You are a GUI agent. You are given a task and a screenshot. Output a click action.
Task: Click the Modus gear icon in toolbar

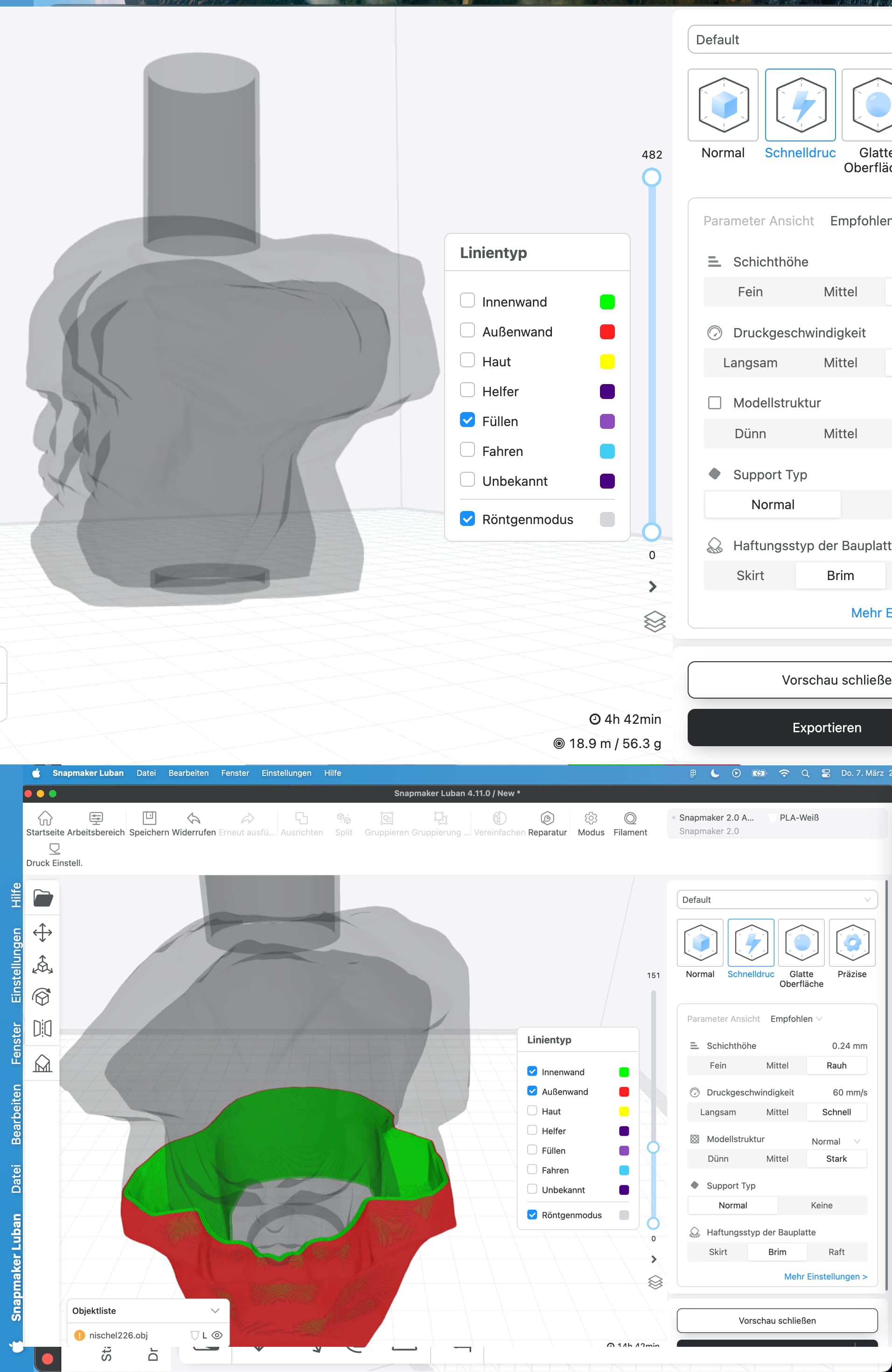pos(591,818)
